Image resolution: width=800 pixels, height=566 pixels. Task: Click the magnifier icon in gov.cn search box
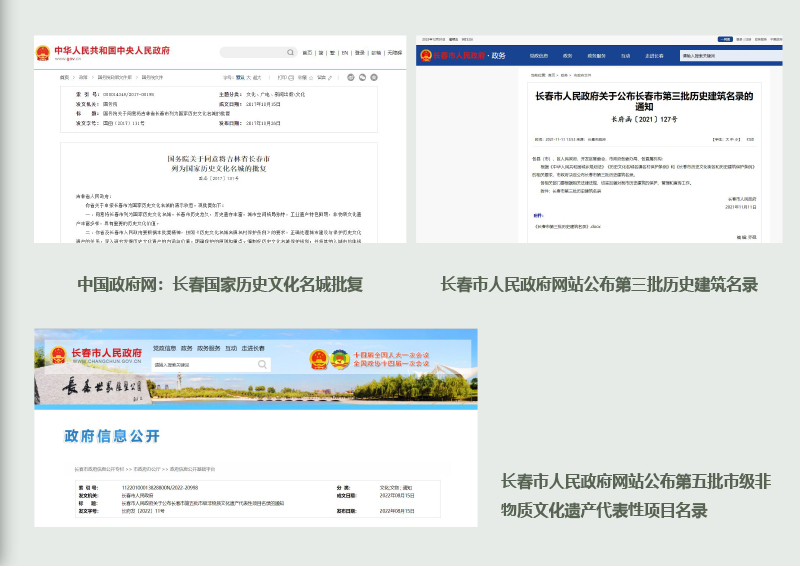click(289, 52)
